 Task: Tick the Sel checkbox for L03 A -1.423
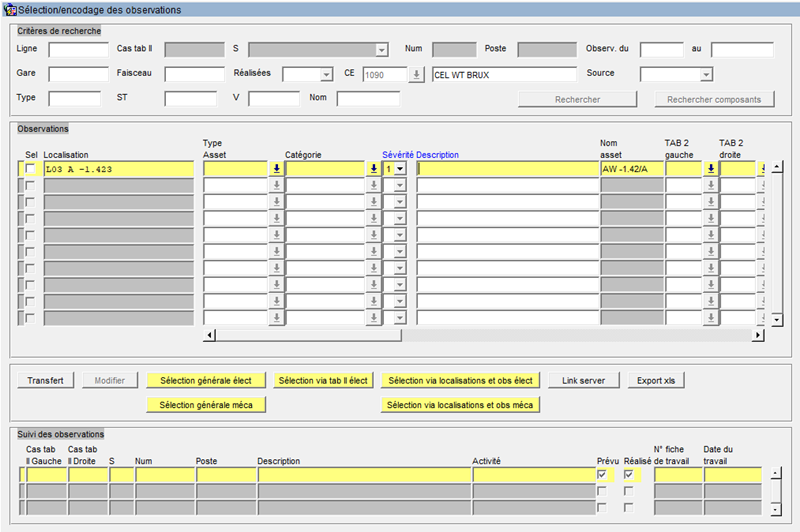coord(31,168)
